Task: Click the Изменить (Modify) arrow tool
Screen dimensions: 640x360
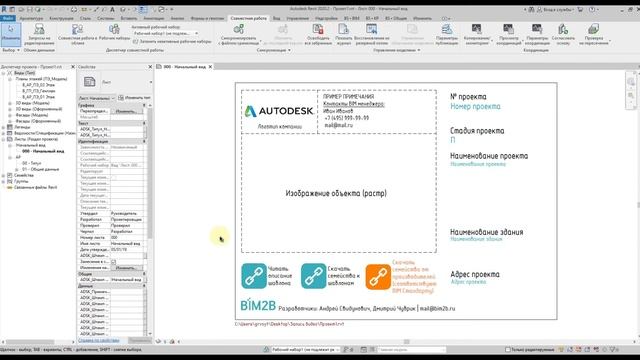Action: (x=11, y=34)
